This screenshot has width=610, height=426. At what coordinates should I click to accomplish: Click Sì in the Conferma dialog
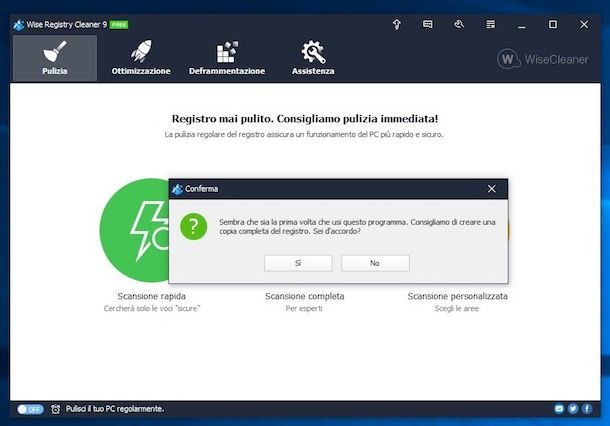298,263
